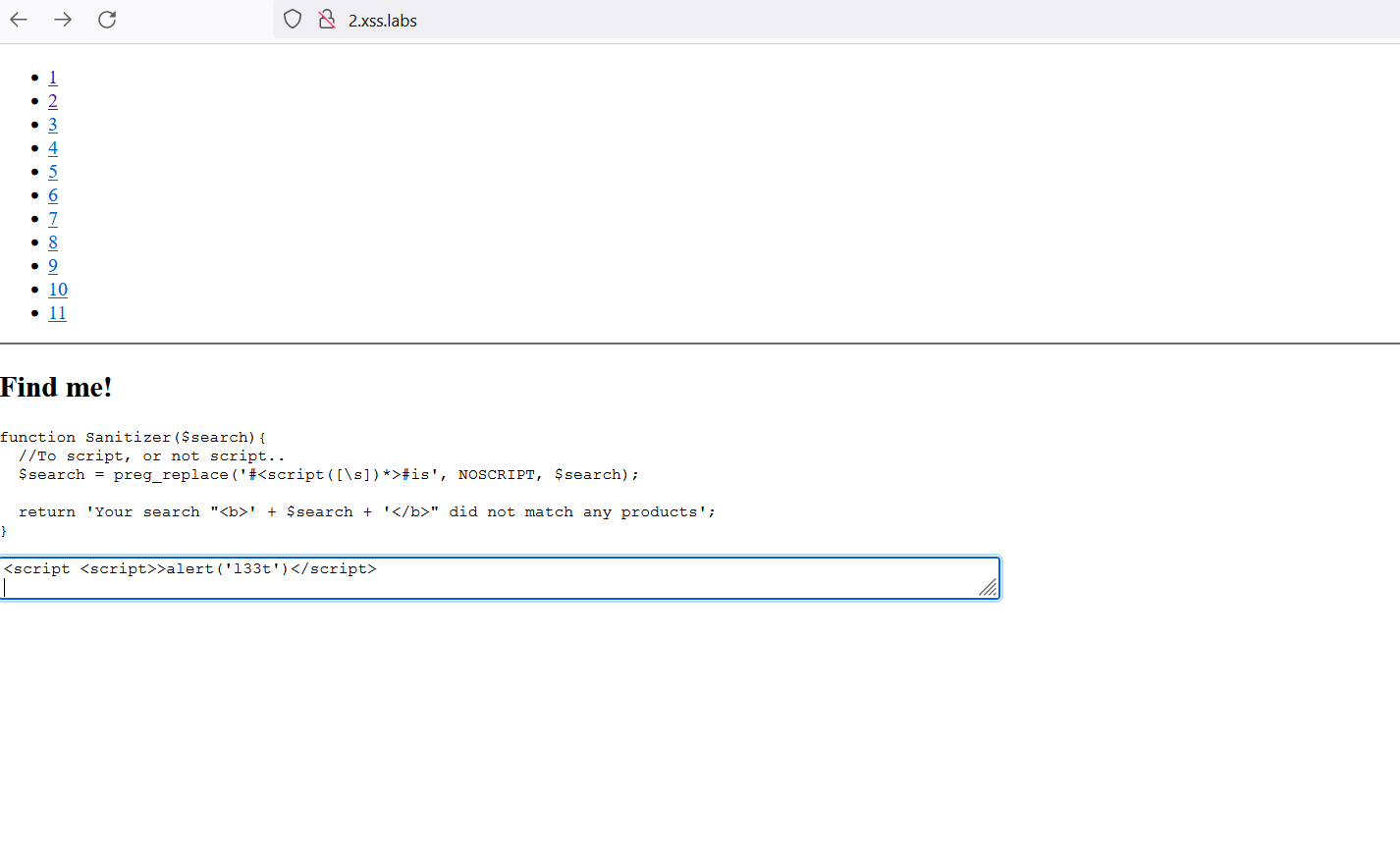Click the 'function Sanitizer($search){' code line
Viewport: 1400px width, 855px height.
[134, 438]
